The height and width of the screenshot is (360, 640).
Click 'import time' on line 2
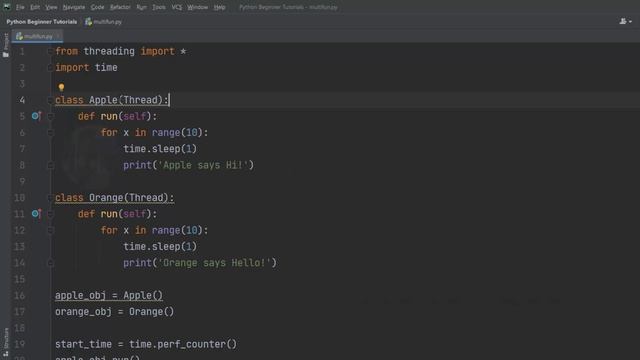[86, 67]
